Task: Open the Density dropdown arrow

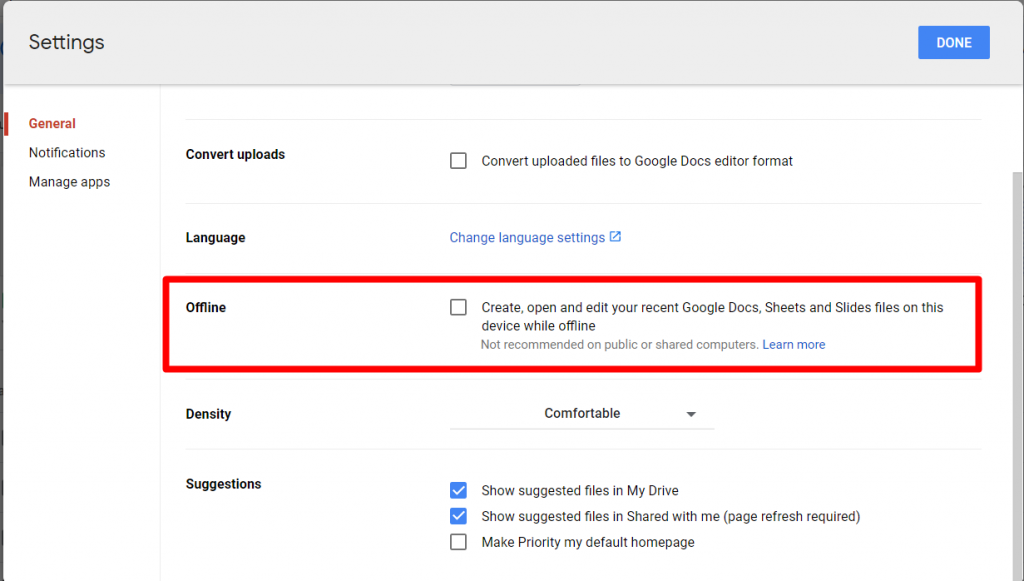Action: (691, 413)
